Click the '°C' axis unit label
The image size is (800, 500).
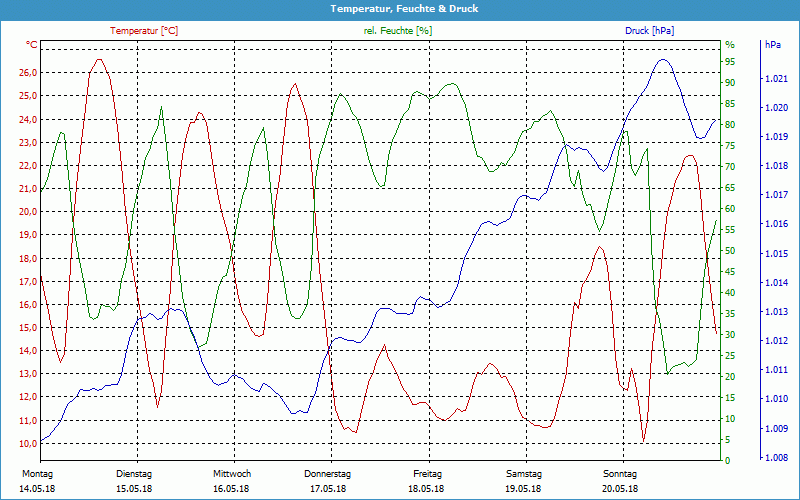[x=32, y=45]
